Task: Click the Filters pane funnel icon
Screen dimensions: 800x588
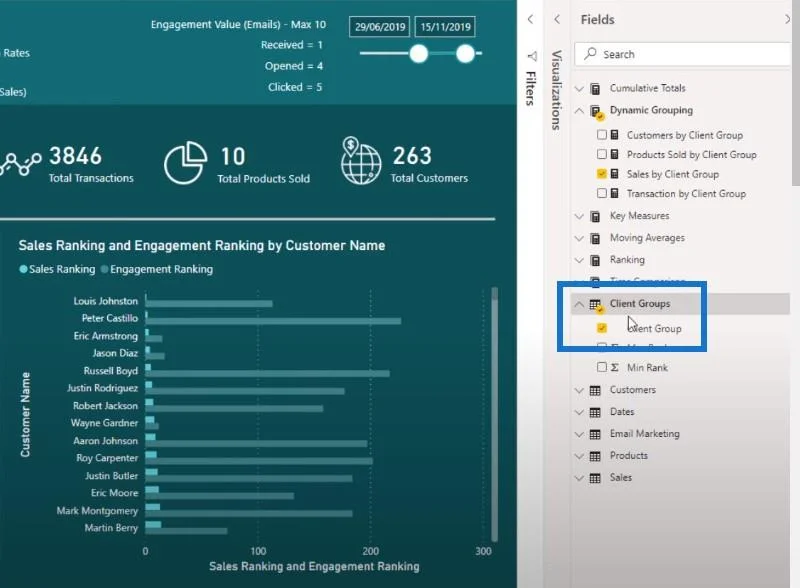Action: click(x=532, y=56)
